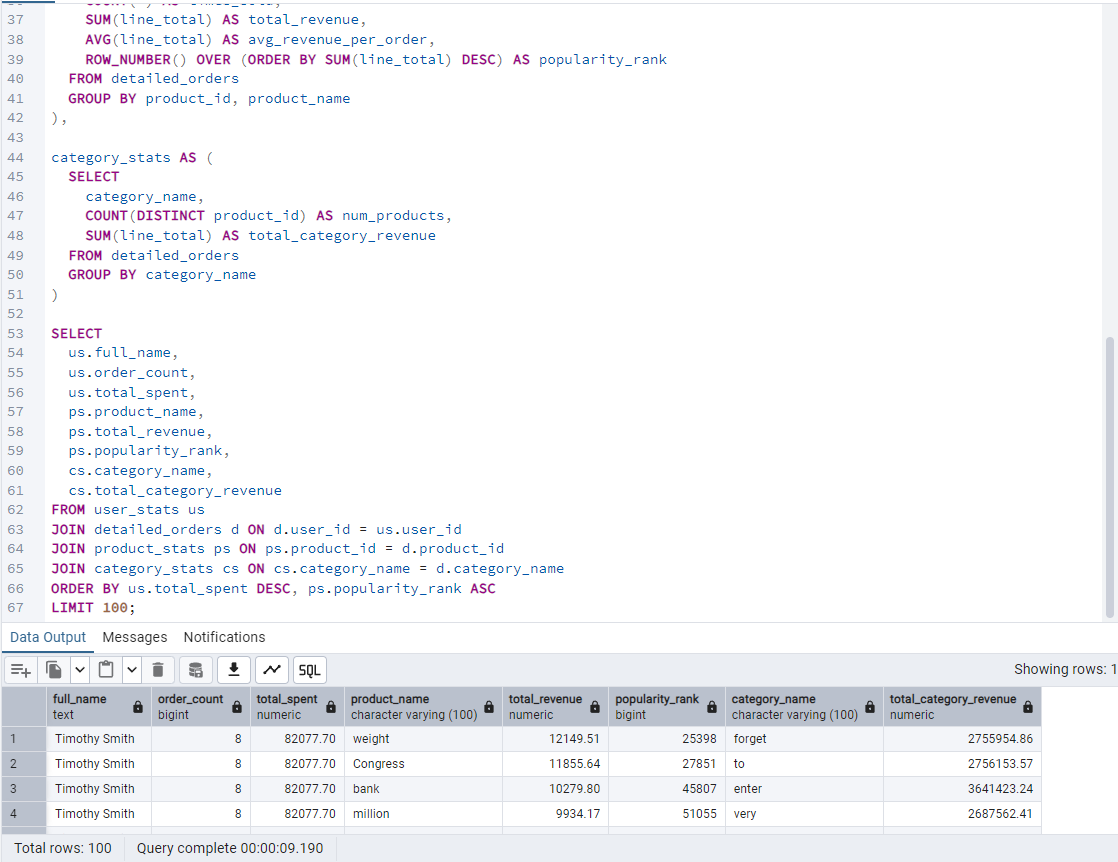Click the Copy icon in results toolbar
The height and width of the screenshot is (862, 1118).
click(54, 670)
